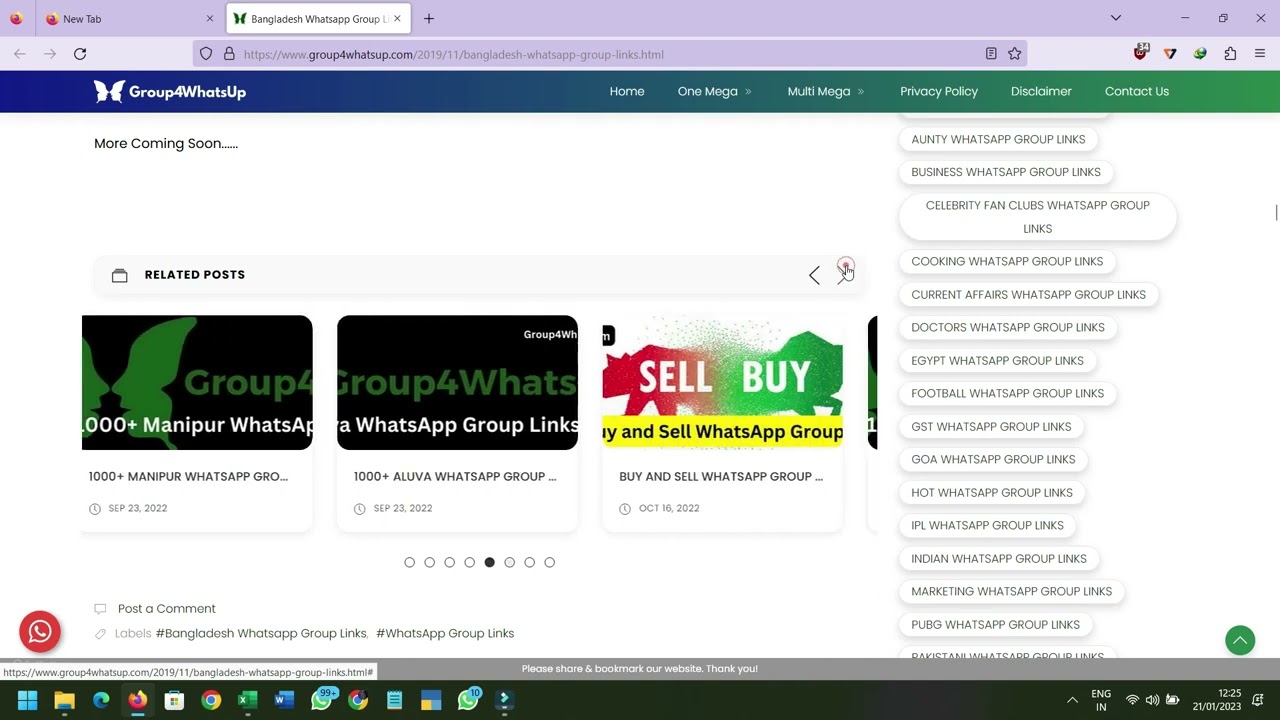Open WhatsApp with 99+ badge in taskbar
The height and width of the screenshot is (720, 1280).
click(x=322, y=699)
